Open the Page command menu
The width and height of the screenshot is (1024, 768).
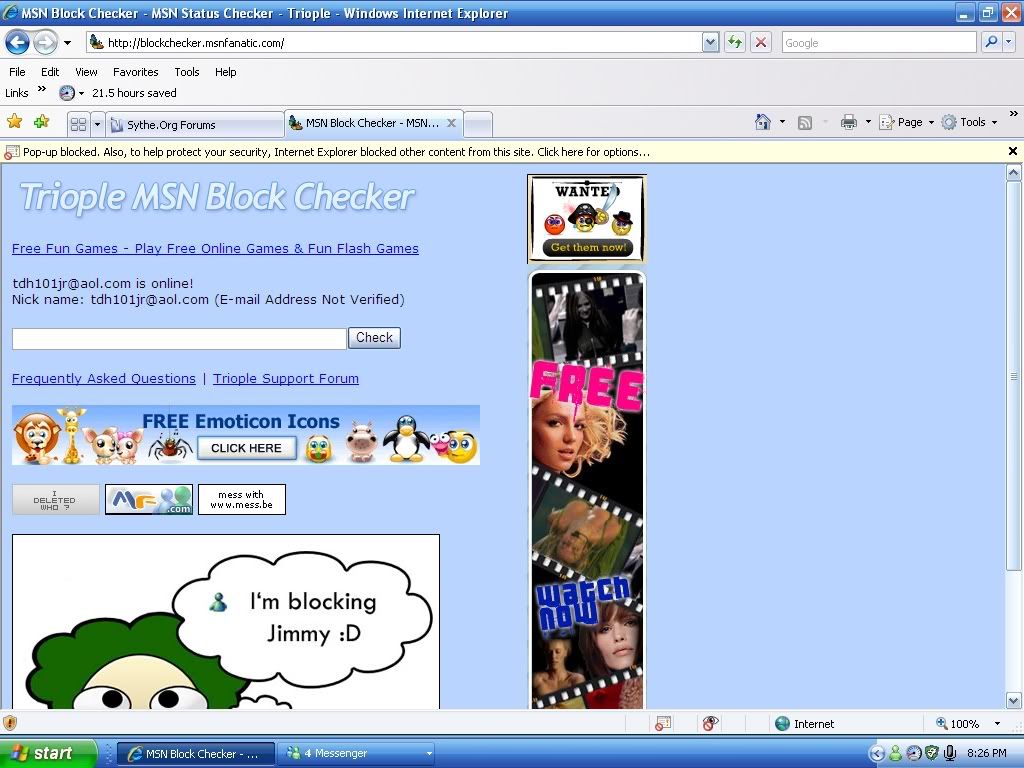[906, 122]
